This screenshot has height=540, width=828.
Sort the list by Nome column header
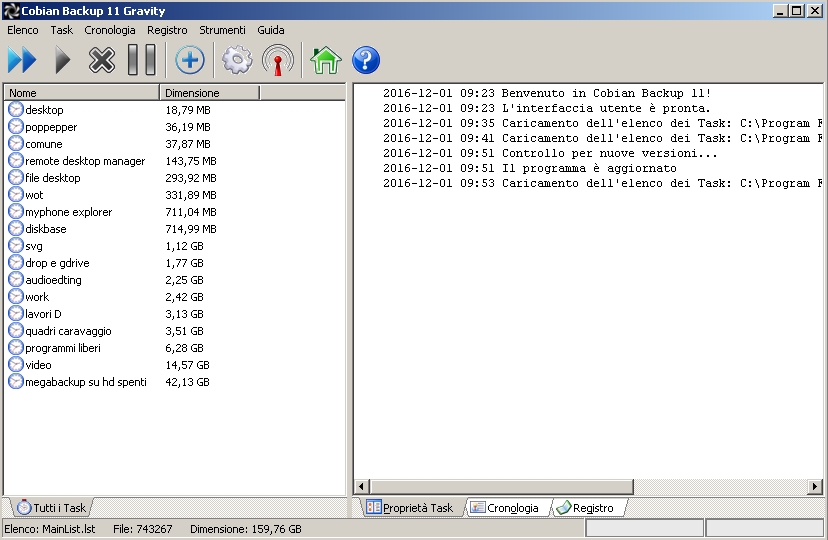82,93
